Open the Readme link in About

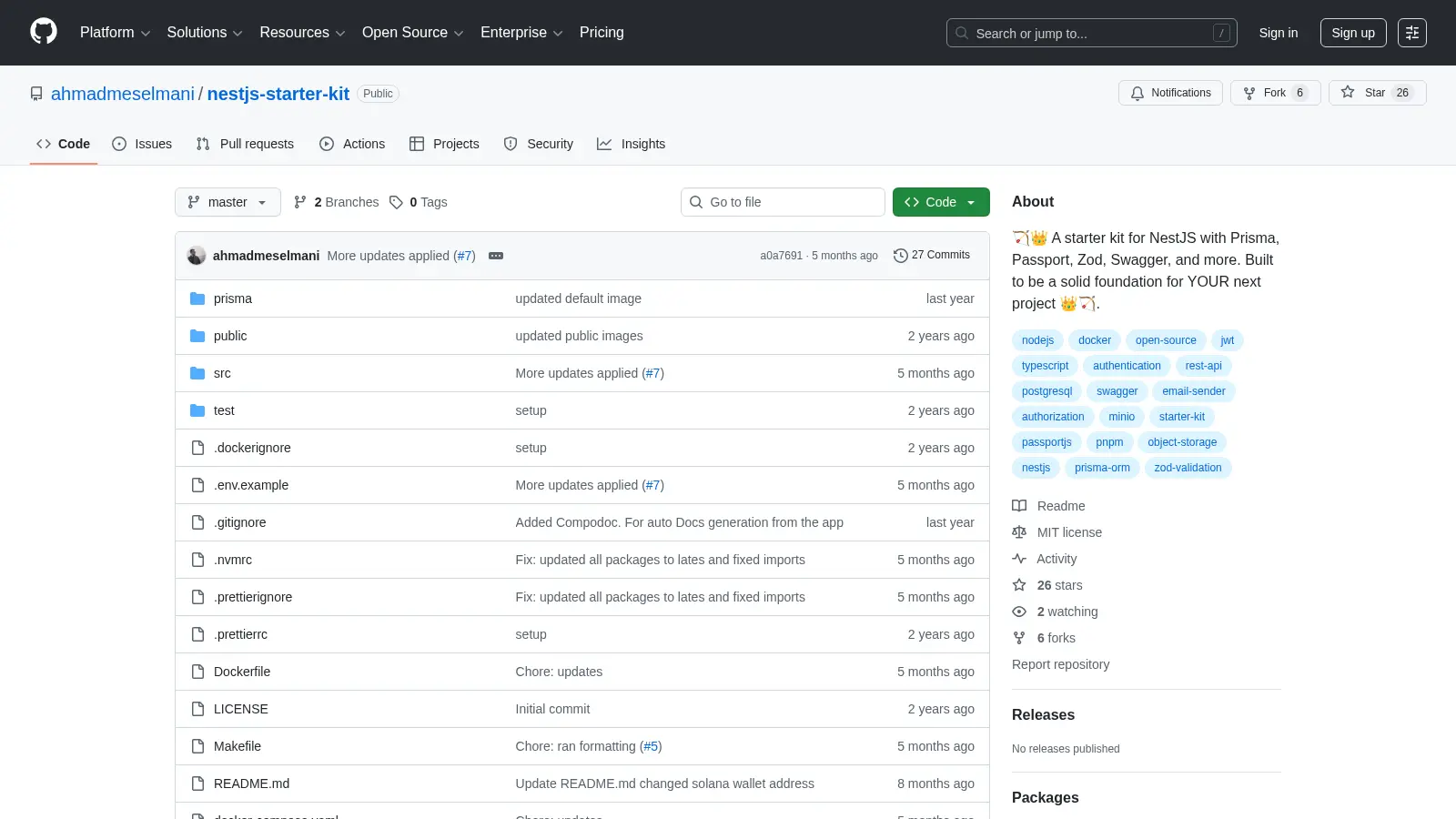[1049, 506]
